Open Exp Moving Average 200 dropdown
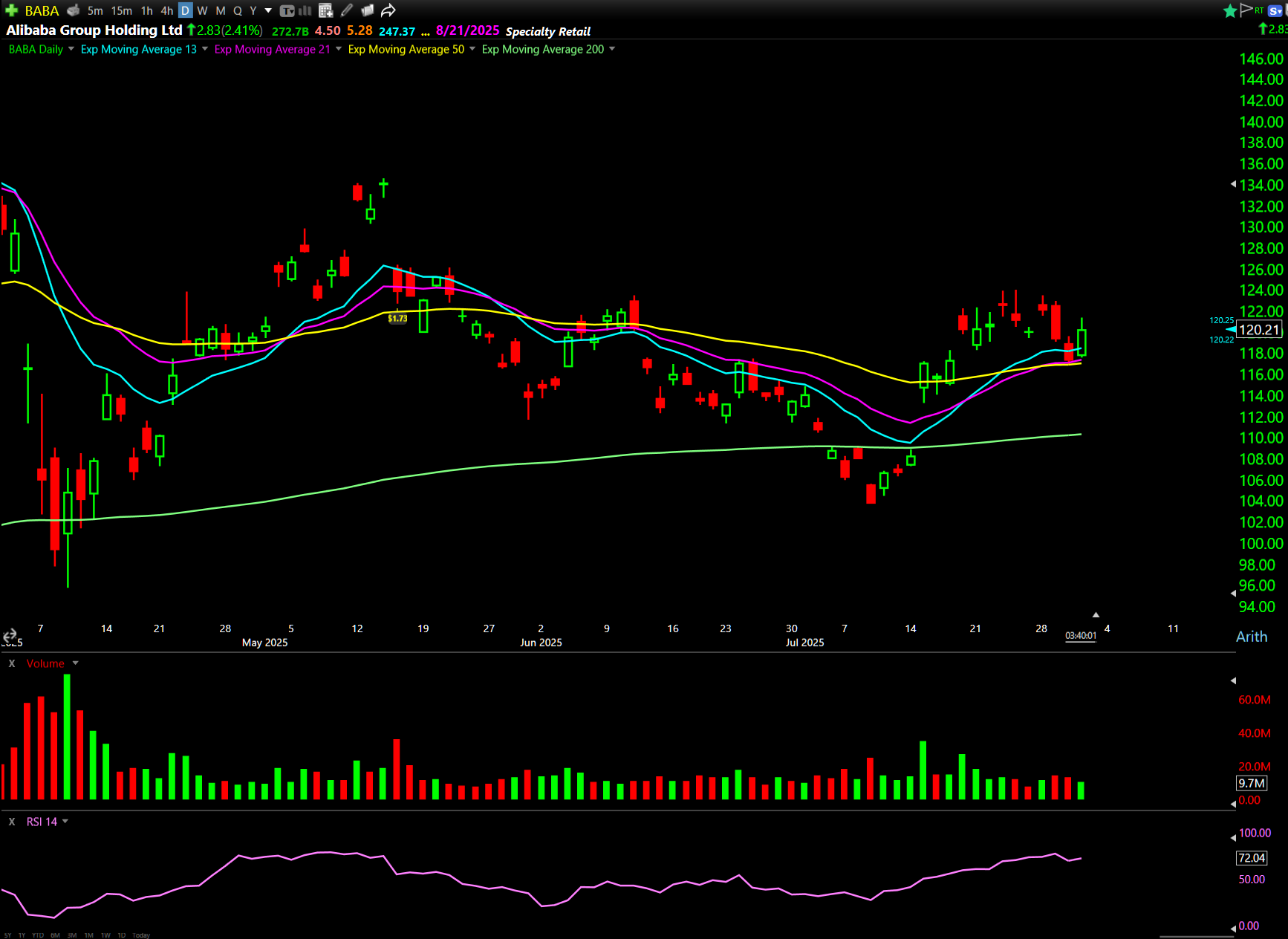 coord(612,49)
